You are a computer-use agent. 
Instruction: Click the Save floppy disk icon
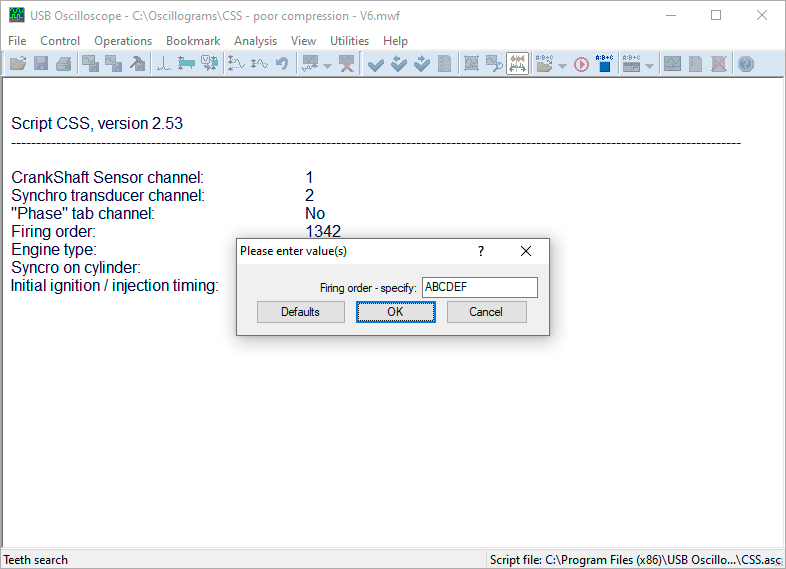tap(41, 64)
